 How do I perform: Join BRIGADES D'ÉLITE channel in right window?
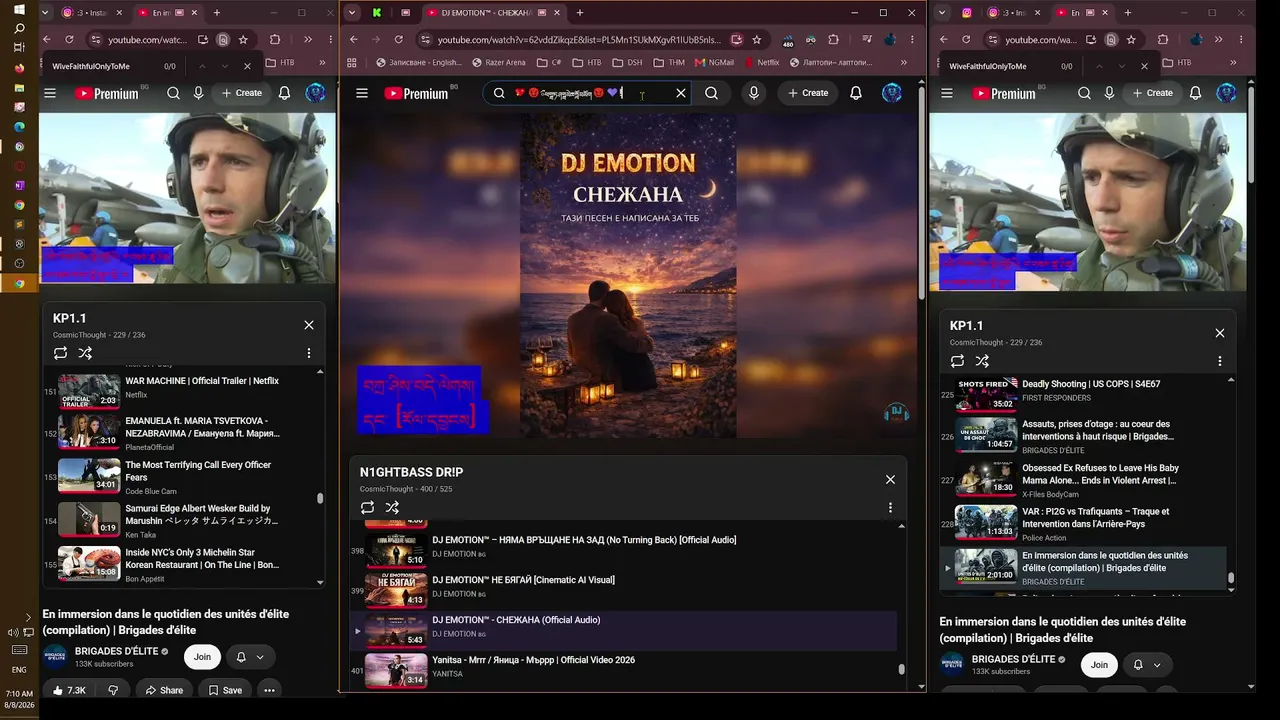click(1099, 665)
